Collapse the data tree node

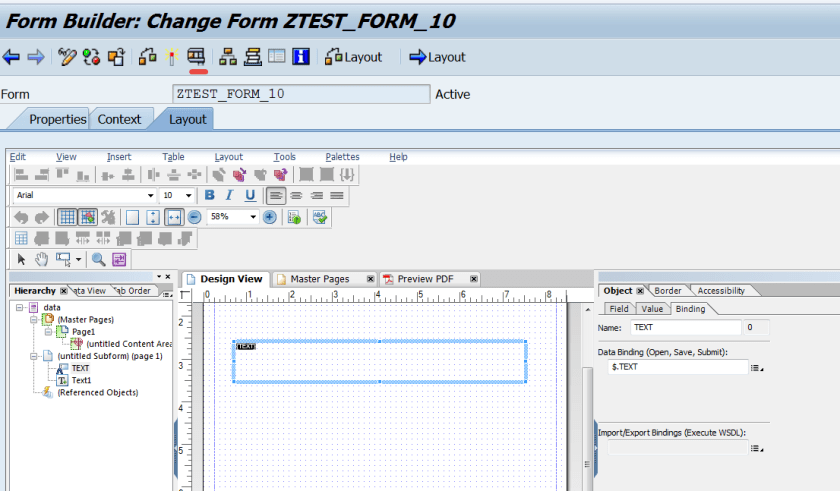click(20, 307)
